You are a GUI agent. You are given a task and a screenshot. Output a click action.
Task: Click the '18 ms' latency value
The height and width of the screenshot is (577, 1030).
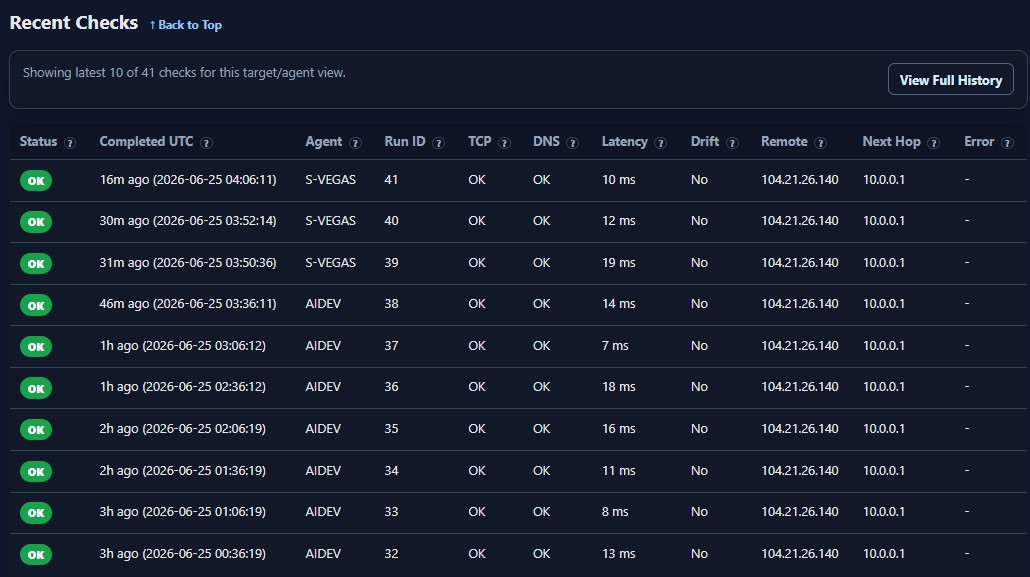619,387
